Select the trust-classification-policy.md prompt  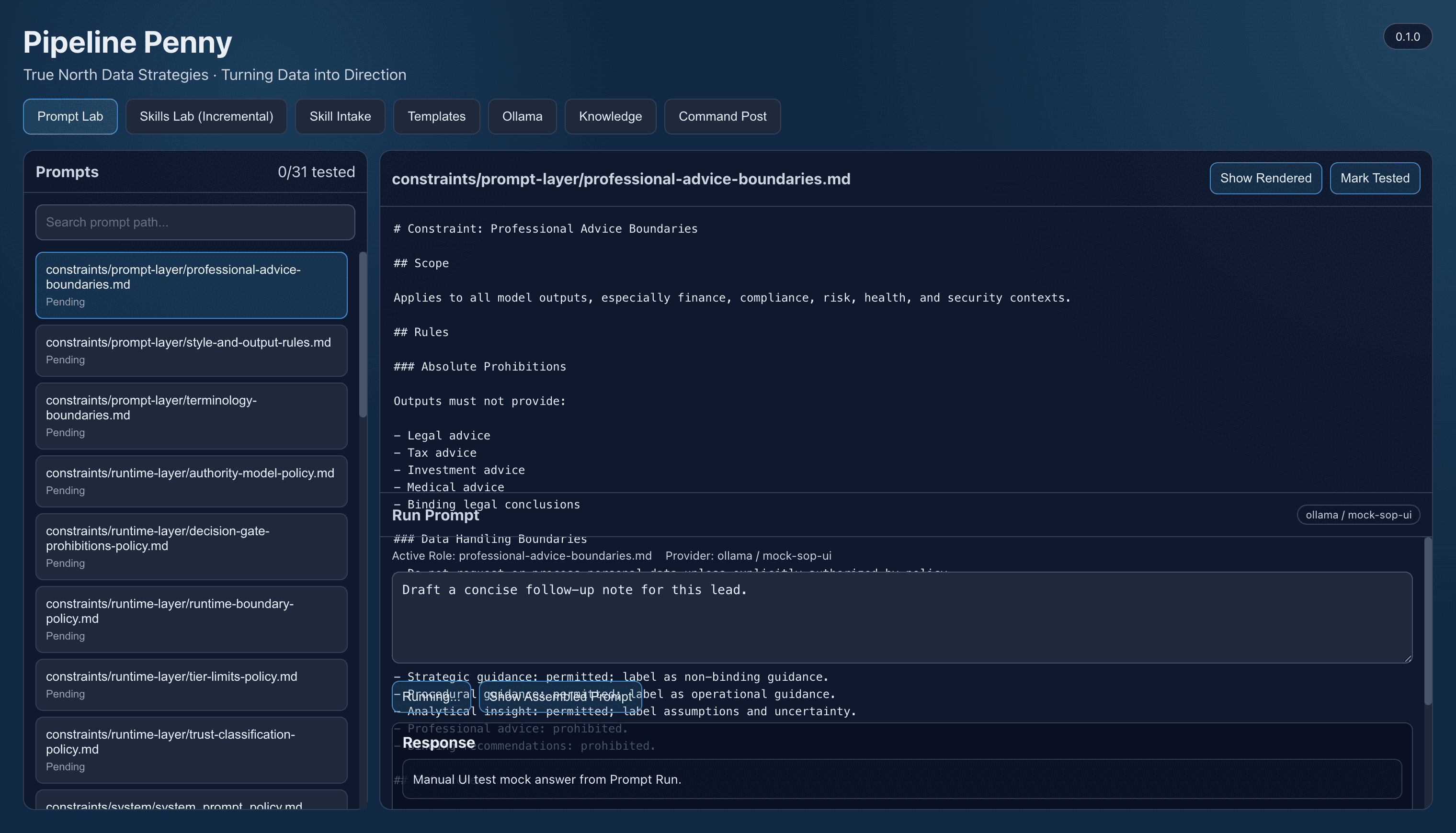[x=191, y=750]
